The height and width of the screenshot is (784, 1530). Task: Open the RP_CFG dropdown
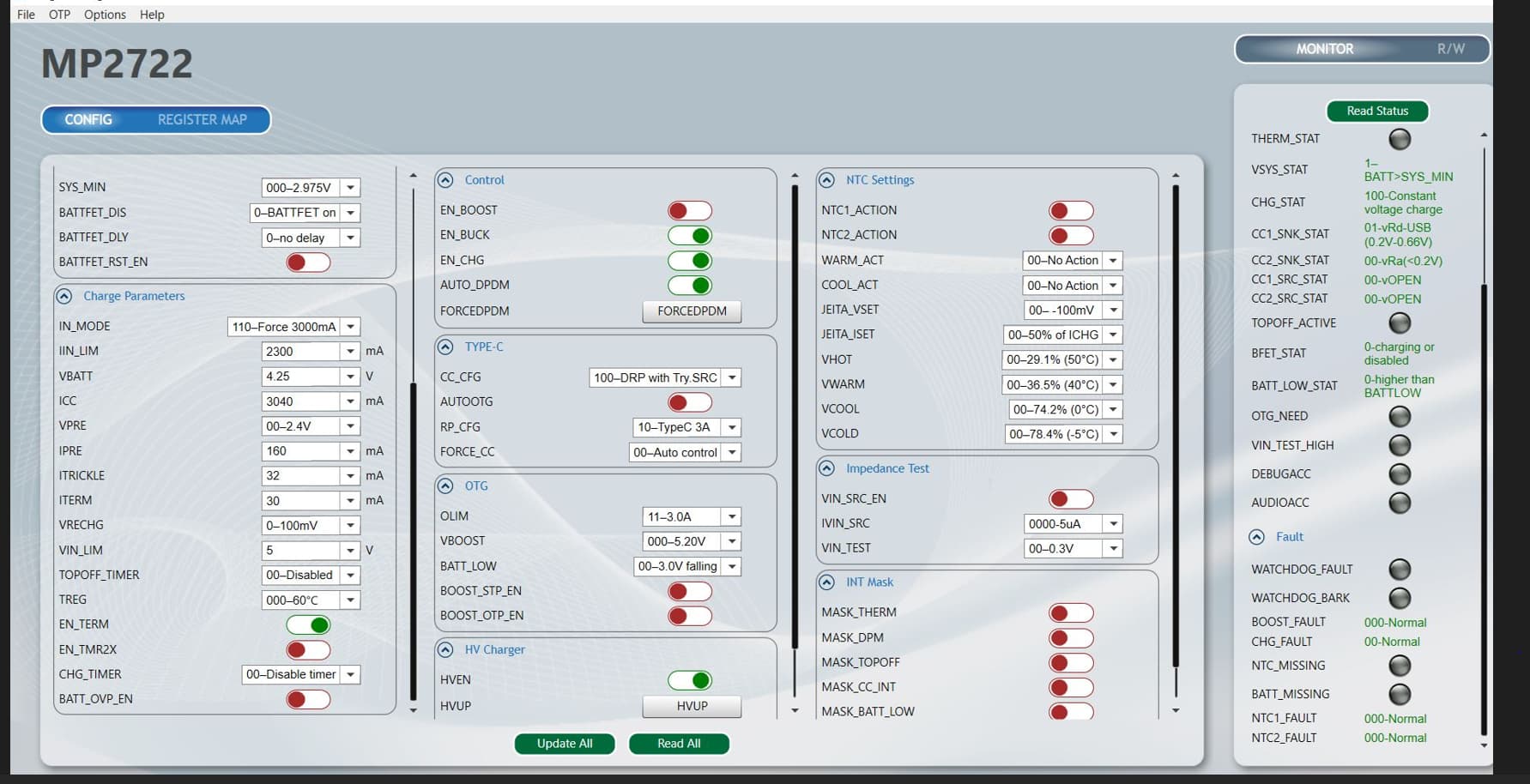coord(686,427)
